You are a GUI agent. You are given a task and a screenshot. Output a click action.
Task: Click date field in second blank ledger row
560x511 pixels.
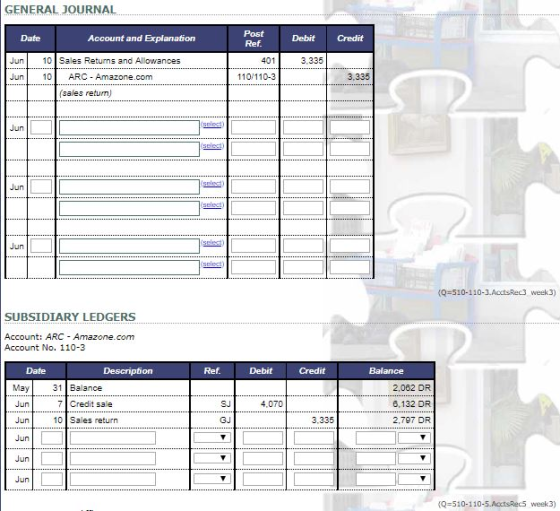[52, 459]
